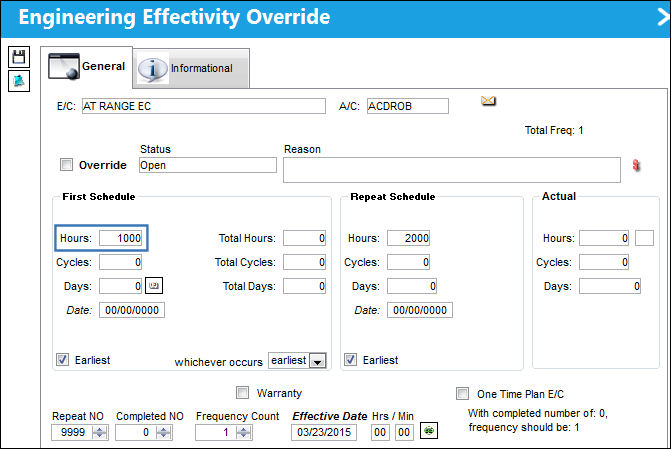
Task: Click the Frequency Count value field
Action: coord(216,432)
